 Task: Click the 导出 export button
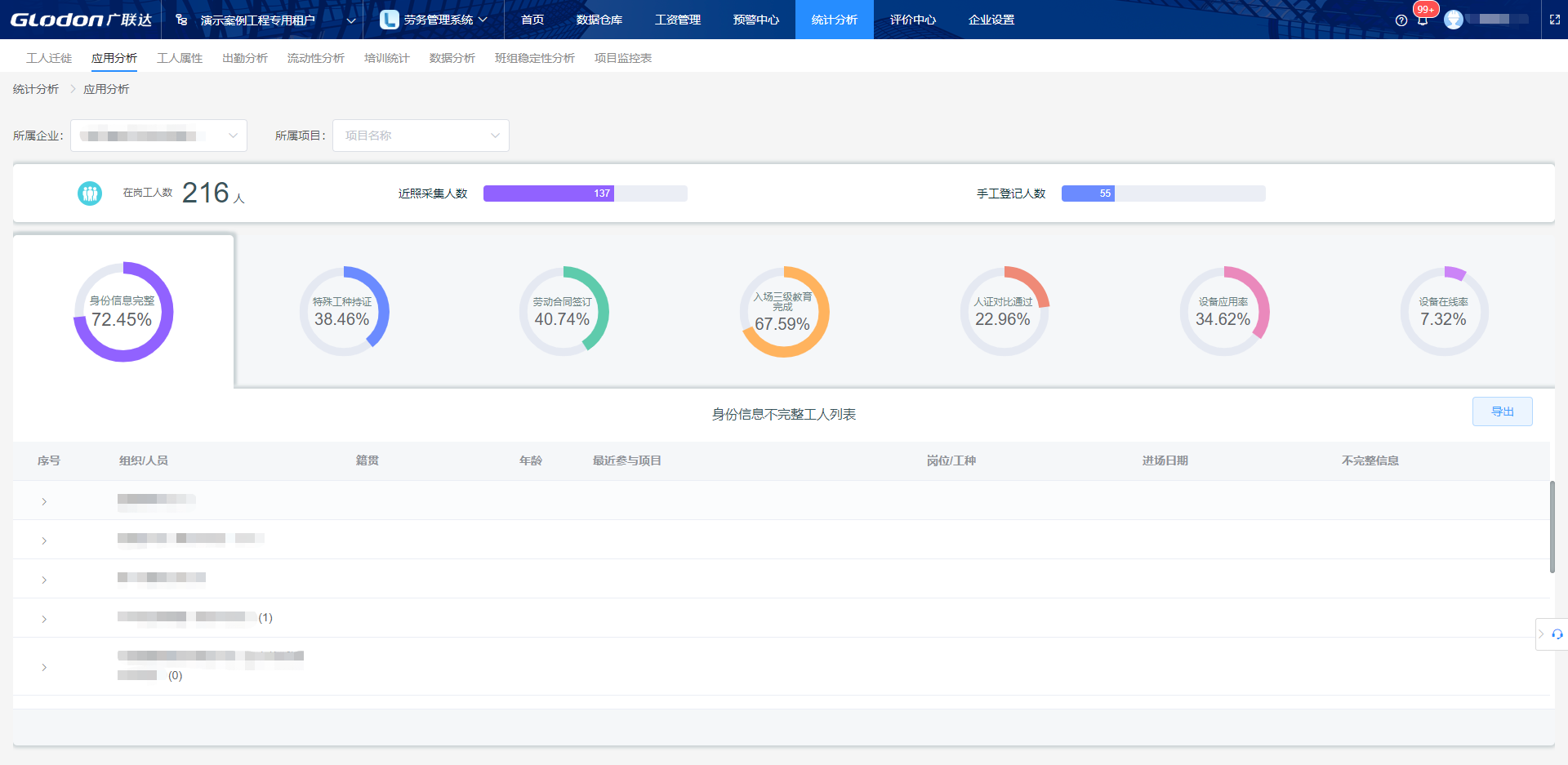point(1502,411)
